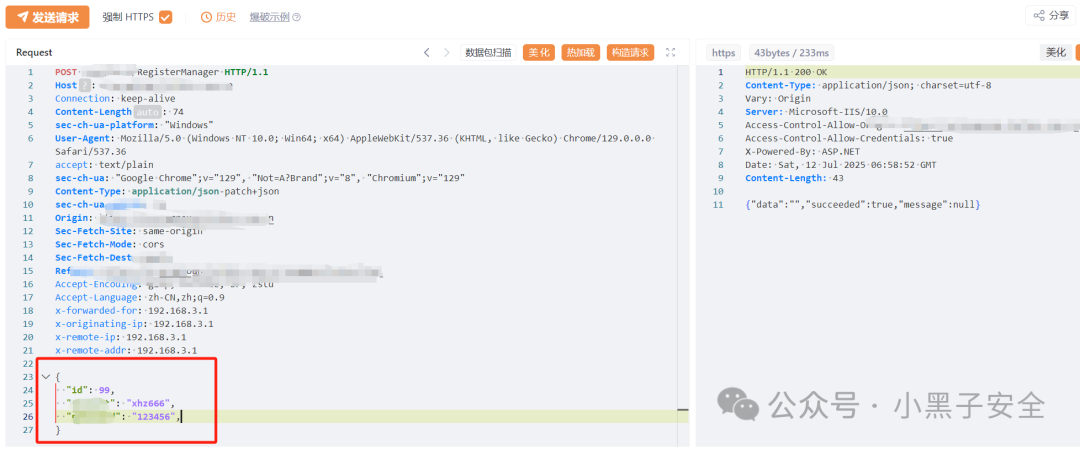Open the 爆破示例 link
Viewport: 1080px width, 449px height.
[270, 17]
